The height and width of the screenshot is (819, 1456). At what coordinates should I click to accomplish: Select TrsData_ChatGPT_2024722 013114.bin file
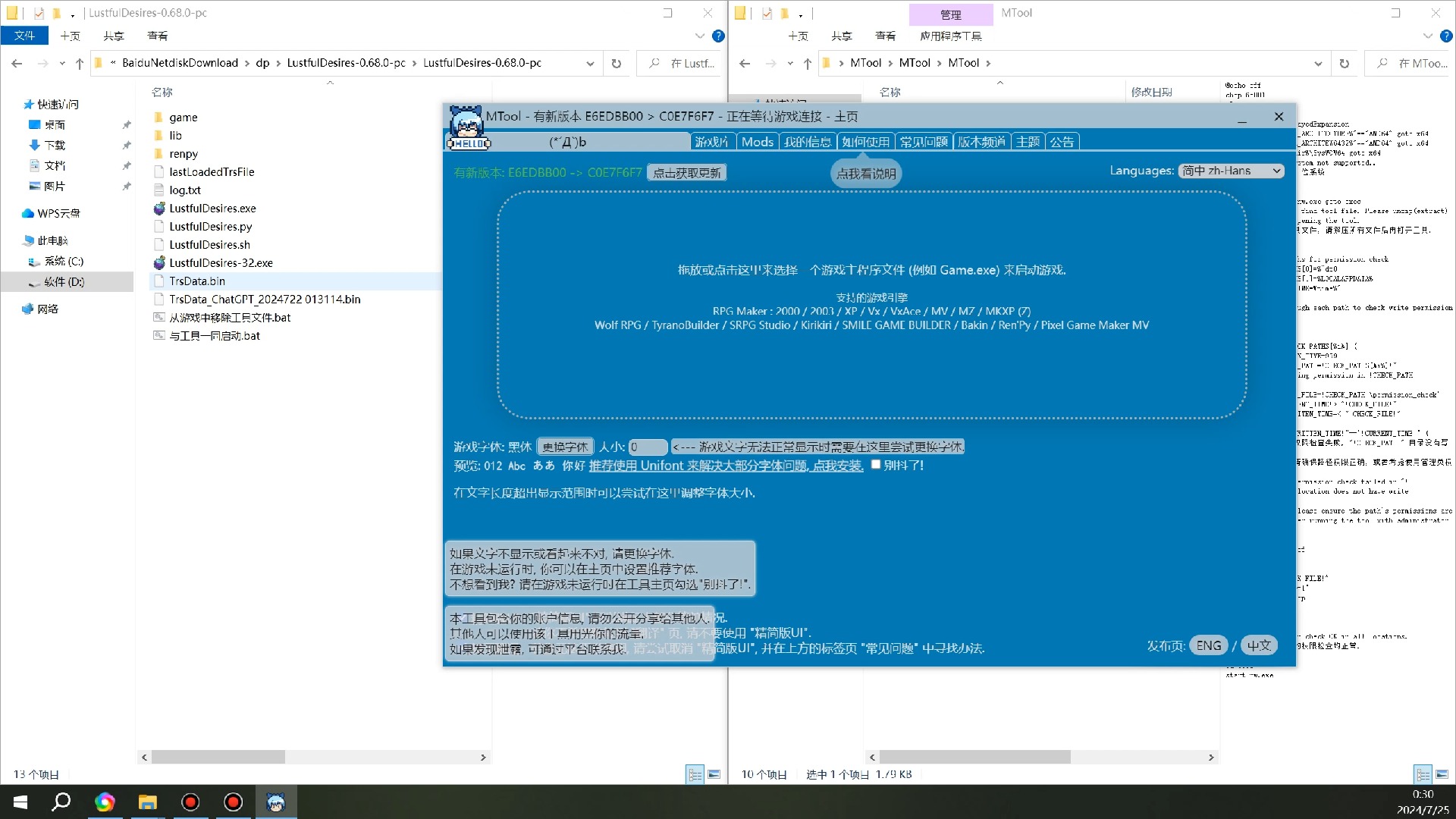pyautogui.click(x=265, y=300)
